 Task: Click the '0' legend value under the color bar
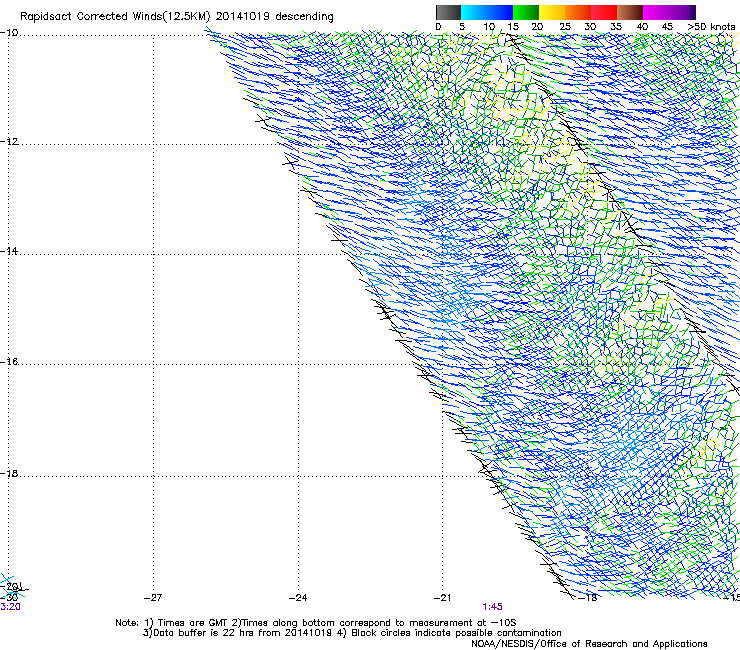pyautogui.click(x=438, y=27)
